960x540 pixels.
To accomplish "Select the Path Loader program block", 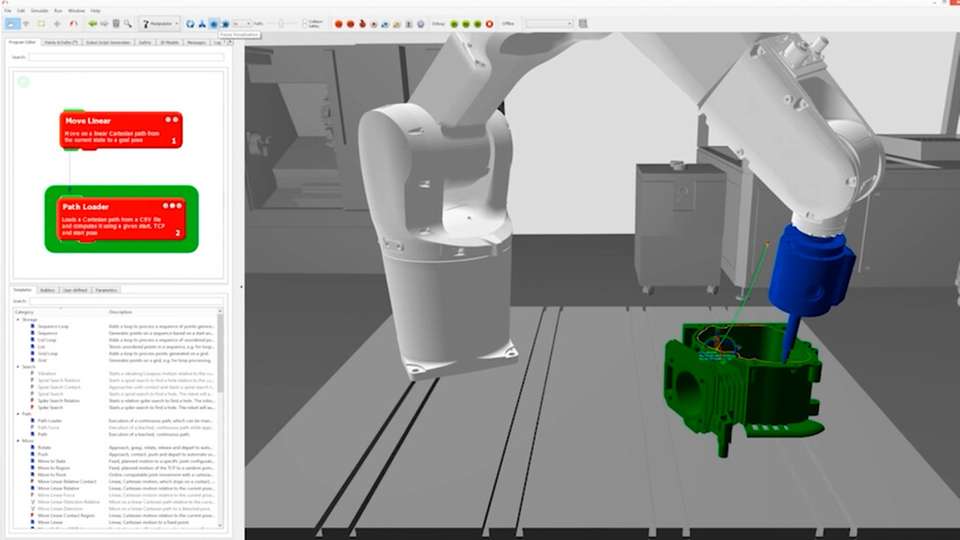I will click(x=121, y=219).
